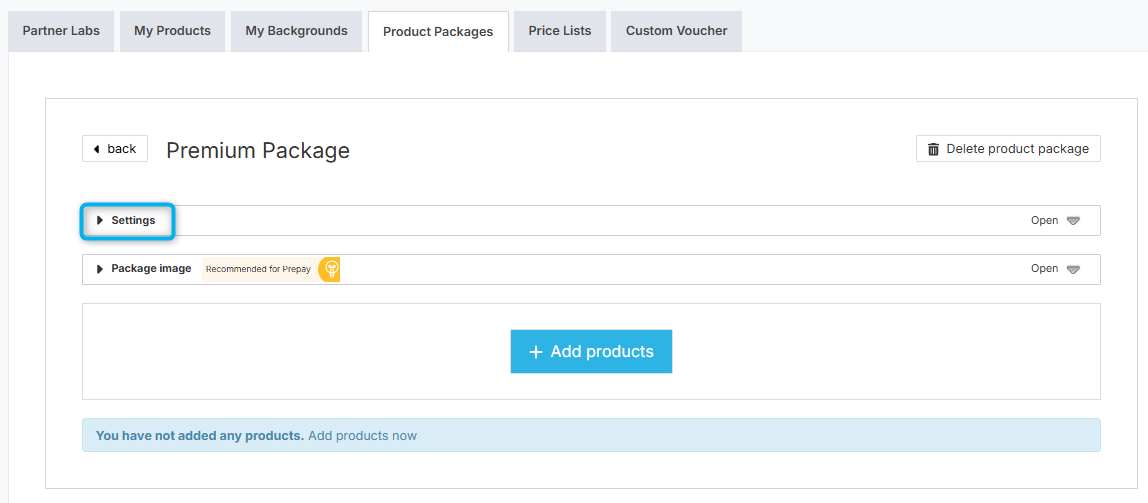
Task: Select the Product Packages tab
Action: (x=438, y=31)
